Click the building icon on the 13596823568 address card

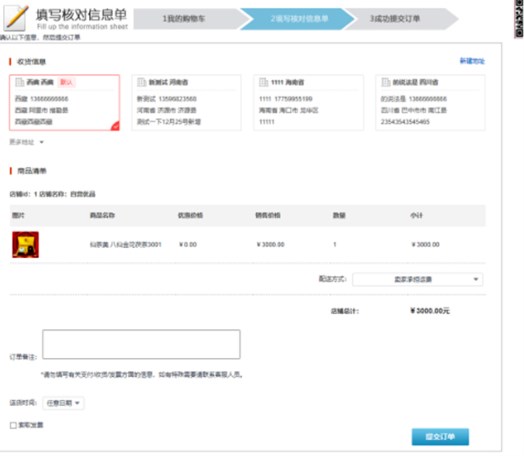coord(142,82)
